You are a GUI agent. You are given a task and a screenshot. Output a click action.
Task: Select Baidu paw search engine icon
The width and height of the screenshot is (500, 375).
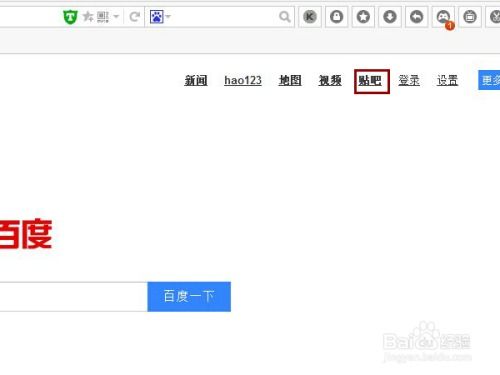156,17
